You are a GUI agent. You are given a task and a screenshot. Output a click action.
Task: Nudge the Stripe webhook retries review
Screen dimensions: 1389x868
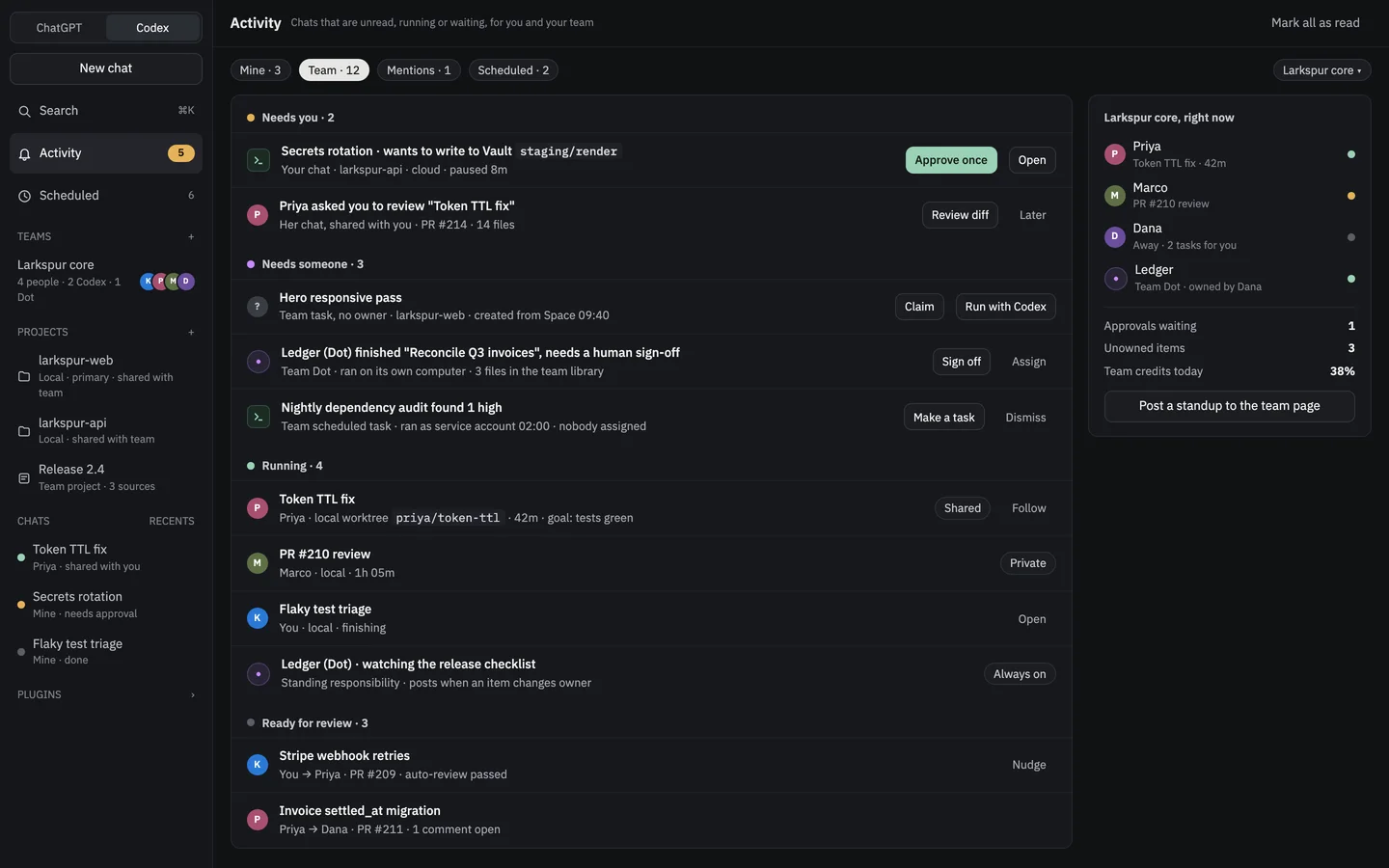[1029, 765]
